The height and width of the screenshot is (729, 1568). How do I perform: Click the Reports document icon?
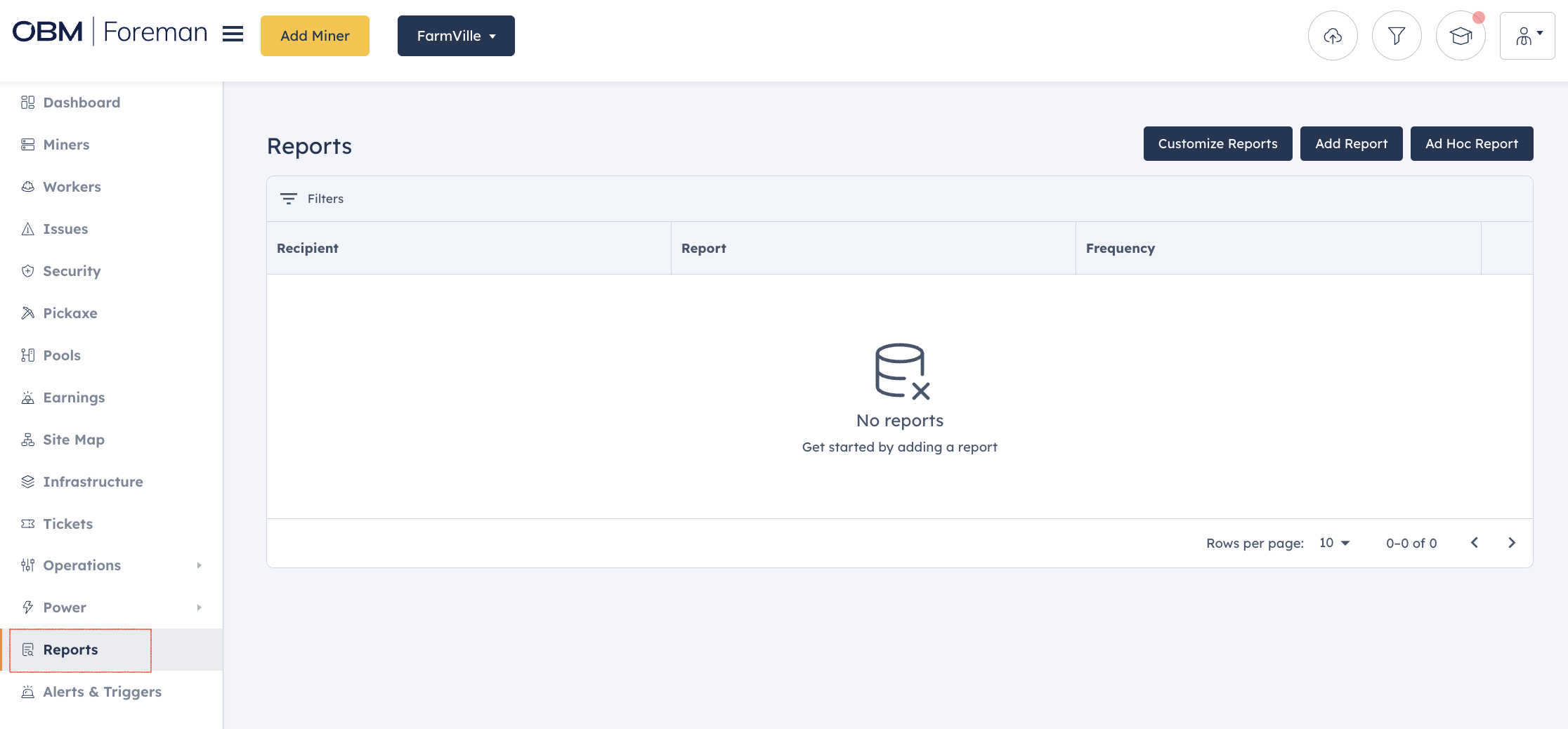coord(28,650)
